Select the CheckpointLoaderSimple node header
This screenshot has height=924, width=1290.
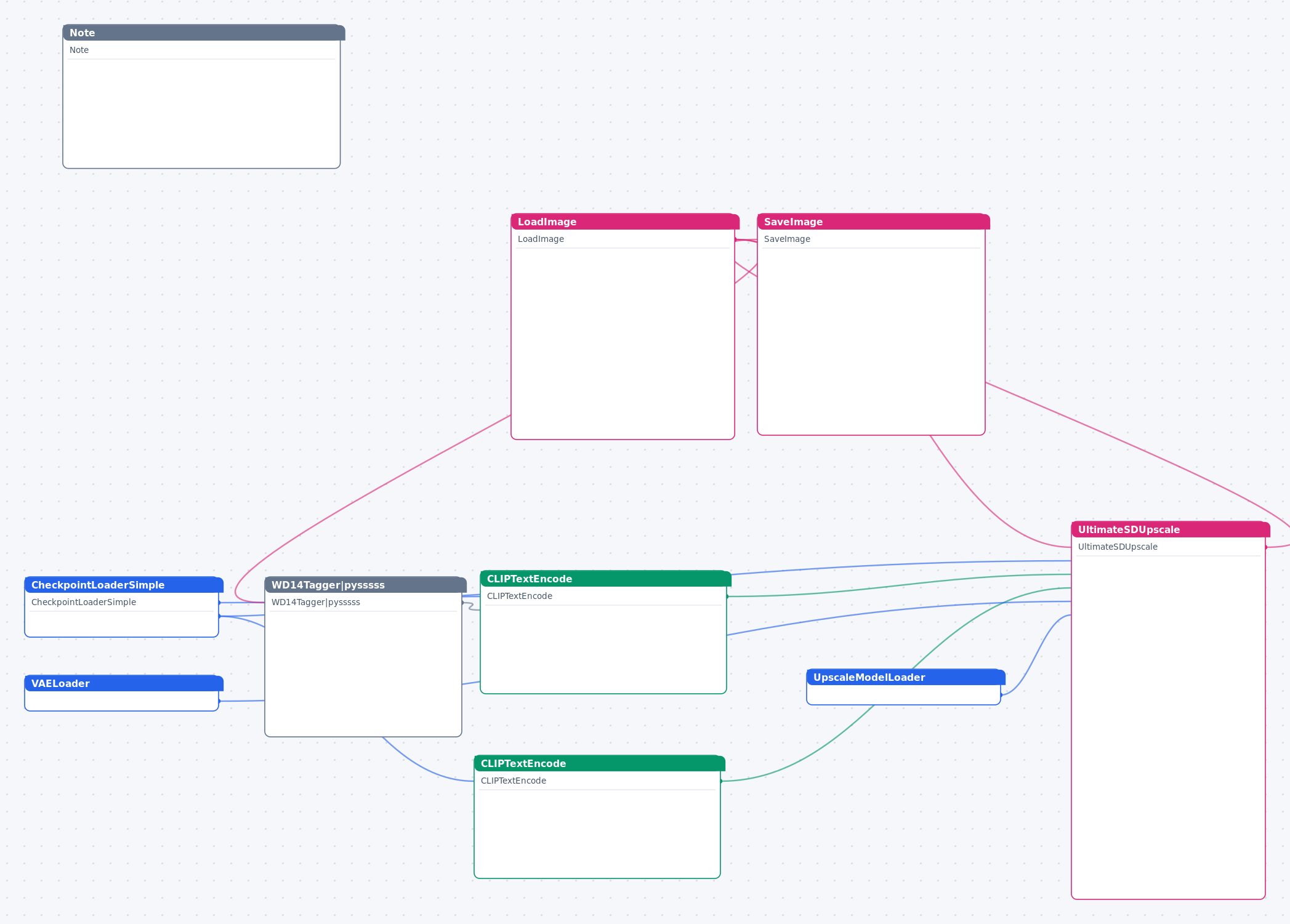[x=124, y=585]
